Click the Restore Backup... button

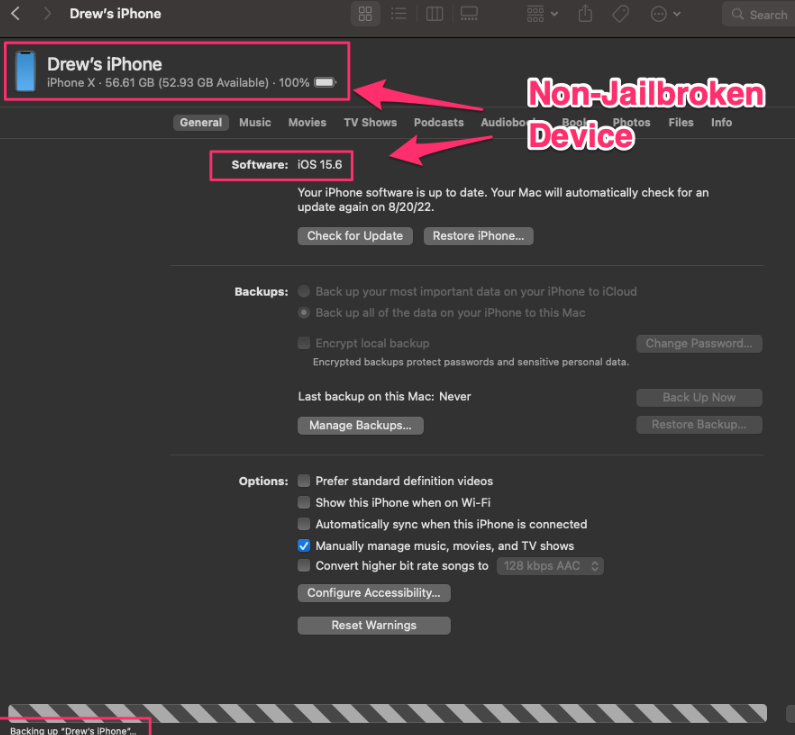point(699,425)
